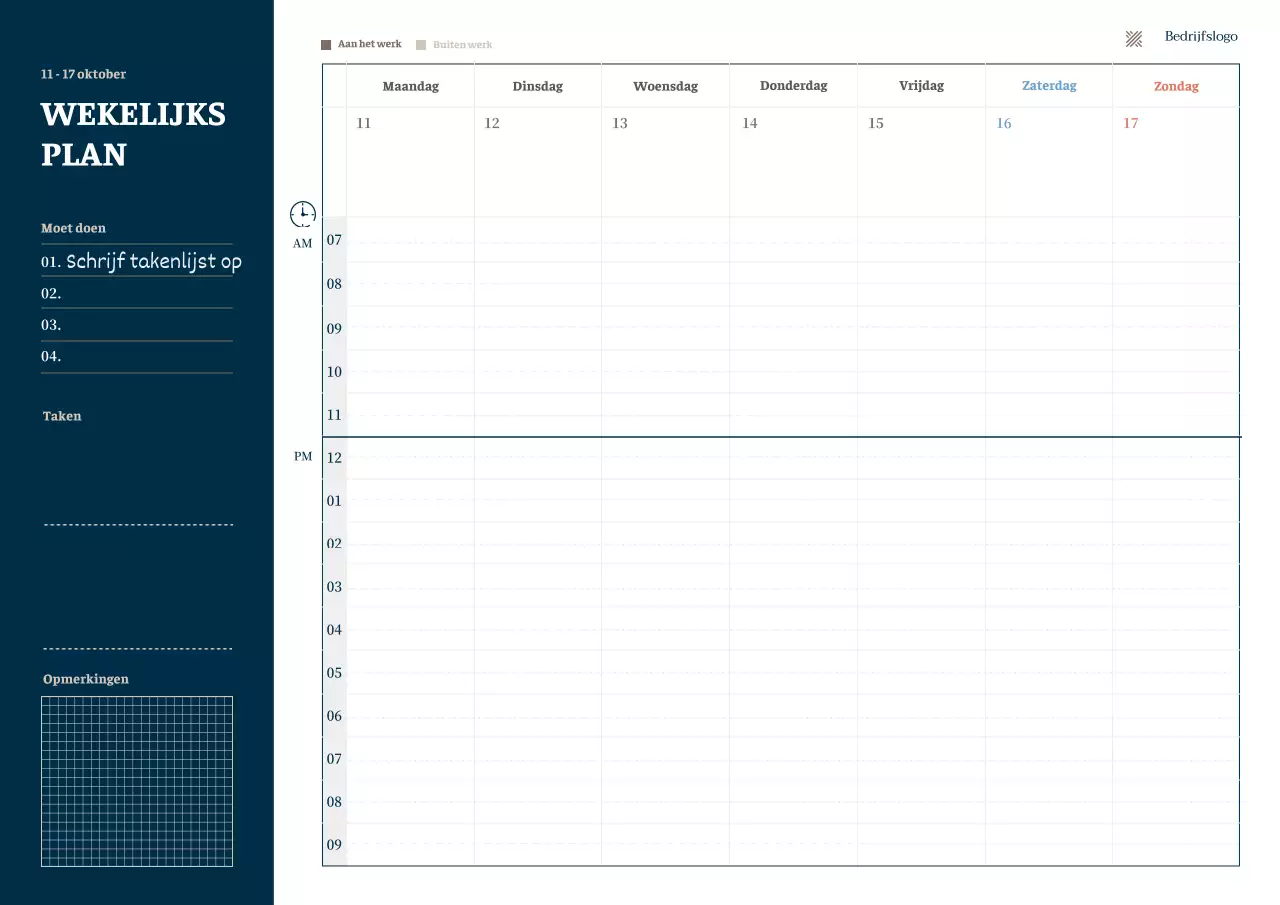This screenshot has height=905, width=1280.
Task: Select the 07 AM time label
Action: click(x=334, y=240)
